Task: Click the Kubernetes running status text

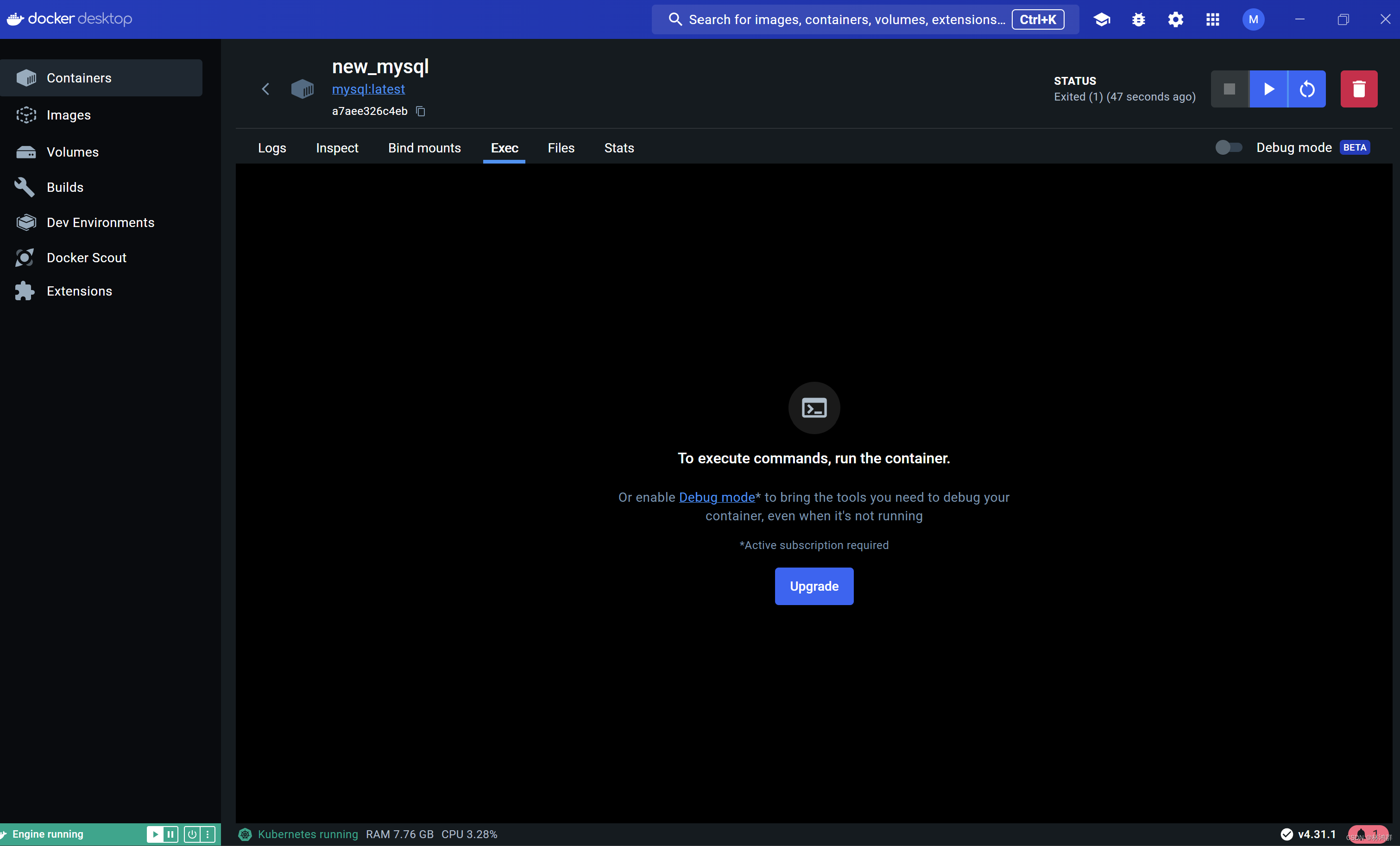Action: pos(308,834)
